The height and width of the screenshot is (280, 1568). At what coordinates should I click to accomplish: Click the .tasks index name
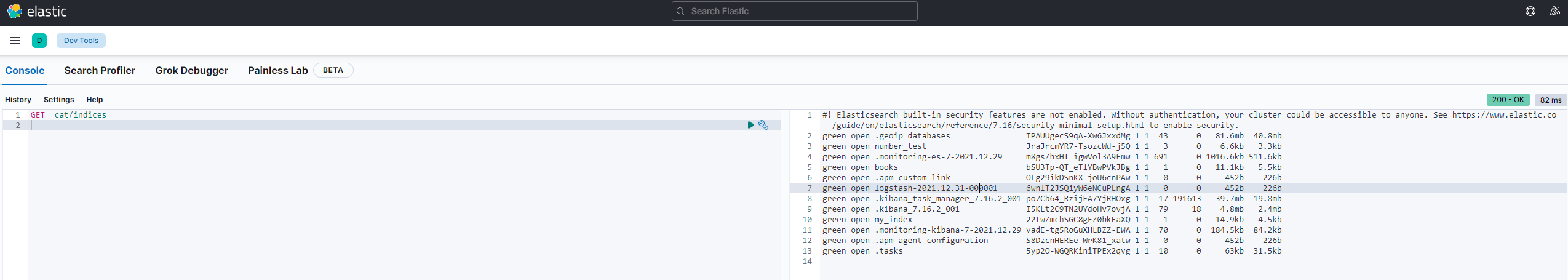pos(889,250)
